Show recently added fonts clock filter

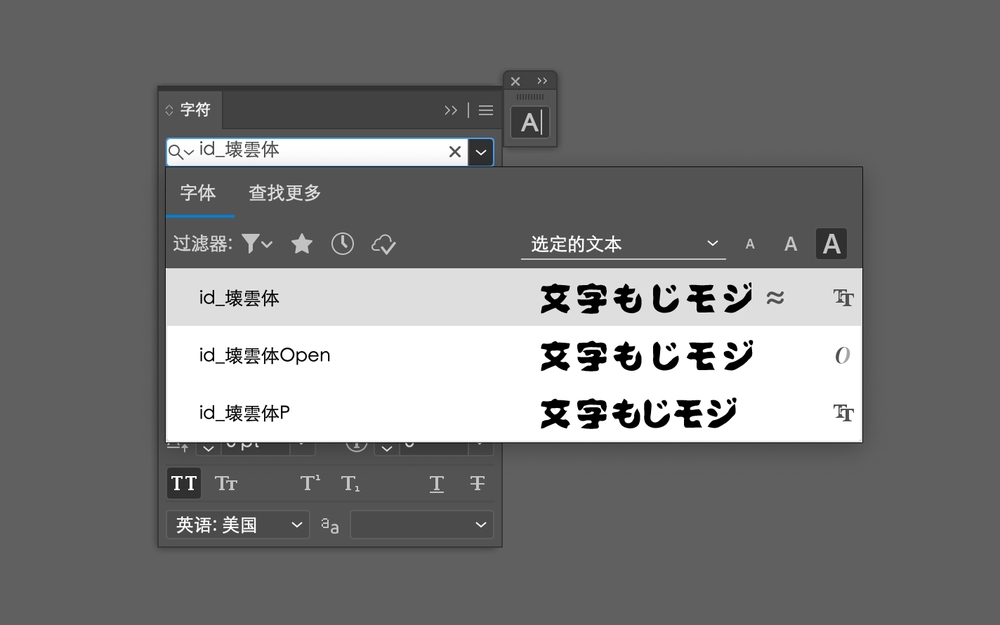point(342,244)
